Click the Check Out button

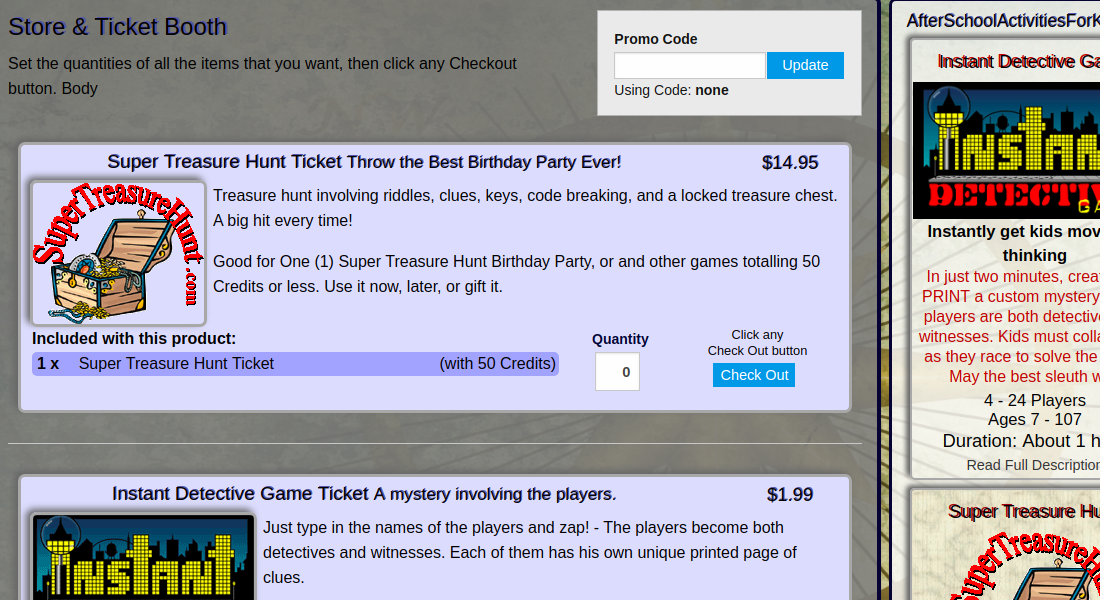click(754, 375)
